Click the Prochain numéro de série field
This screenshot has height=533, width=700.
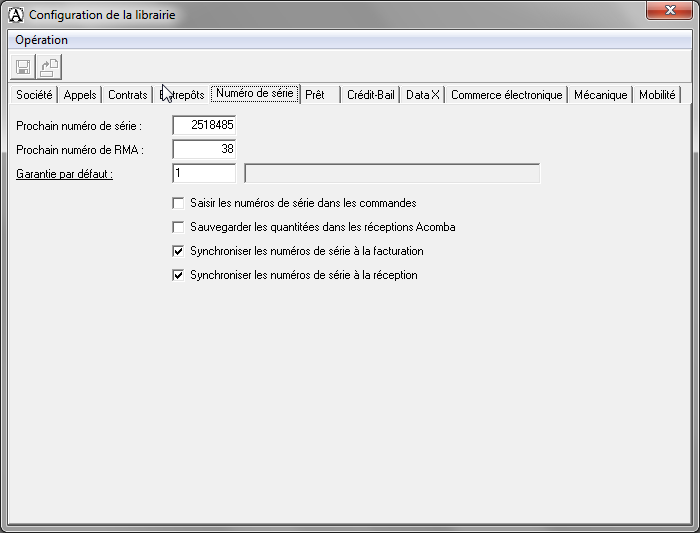click(204, 126)
